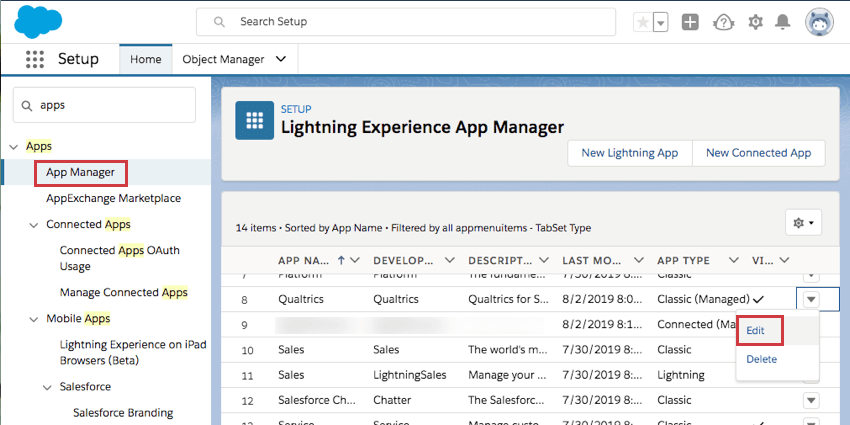
Task: Open Salesforce Help question mark icon
Action: point(723,22)
